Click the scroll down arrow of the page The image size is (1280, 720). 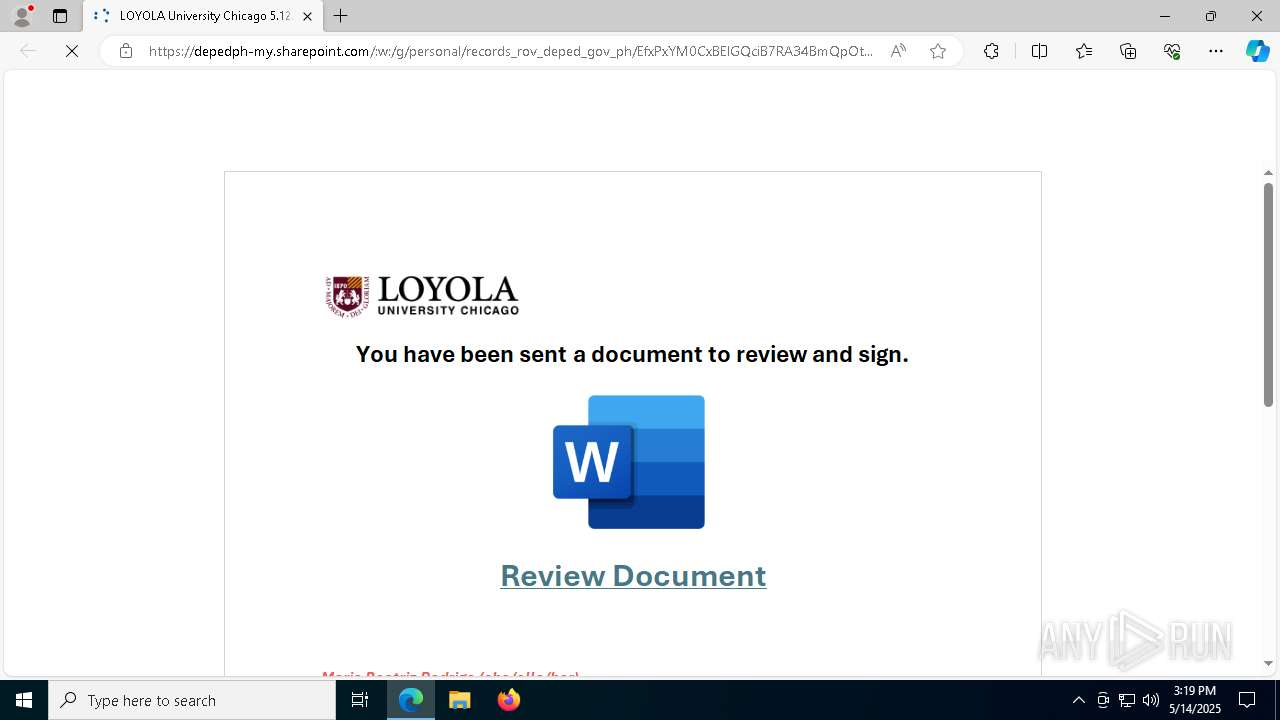pos(1268,663)
